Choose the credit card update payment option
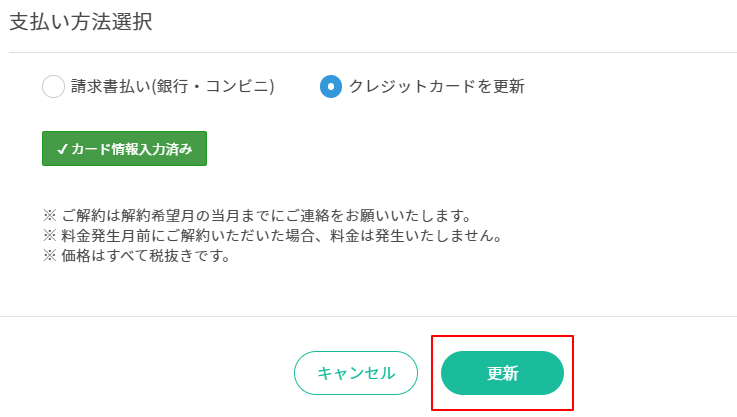 [x=331, y=87]
